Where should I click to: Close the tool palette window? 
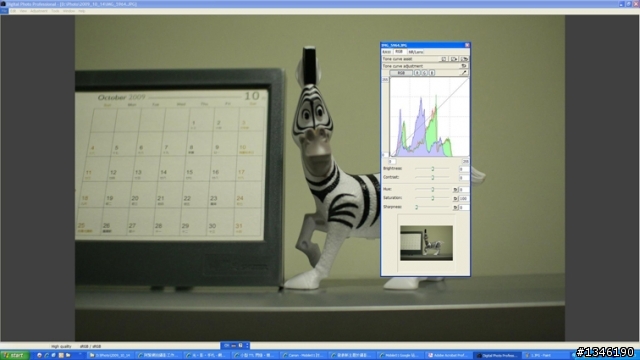(467, 45)
